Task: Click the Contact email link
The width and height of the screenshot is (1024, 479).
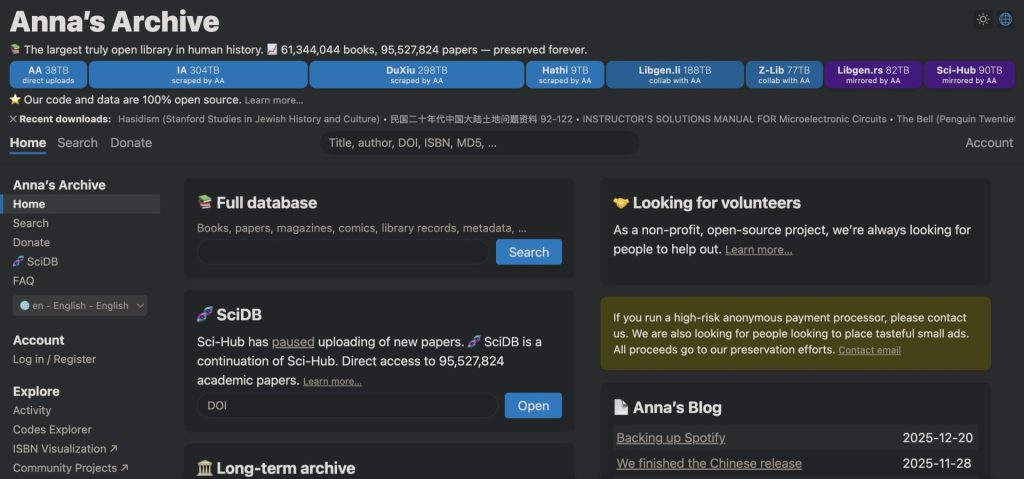Action: coord(869,351)
